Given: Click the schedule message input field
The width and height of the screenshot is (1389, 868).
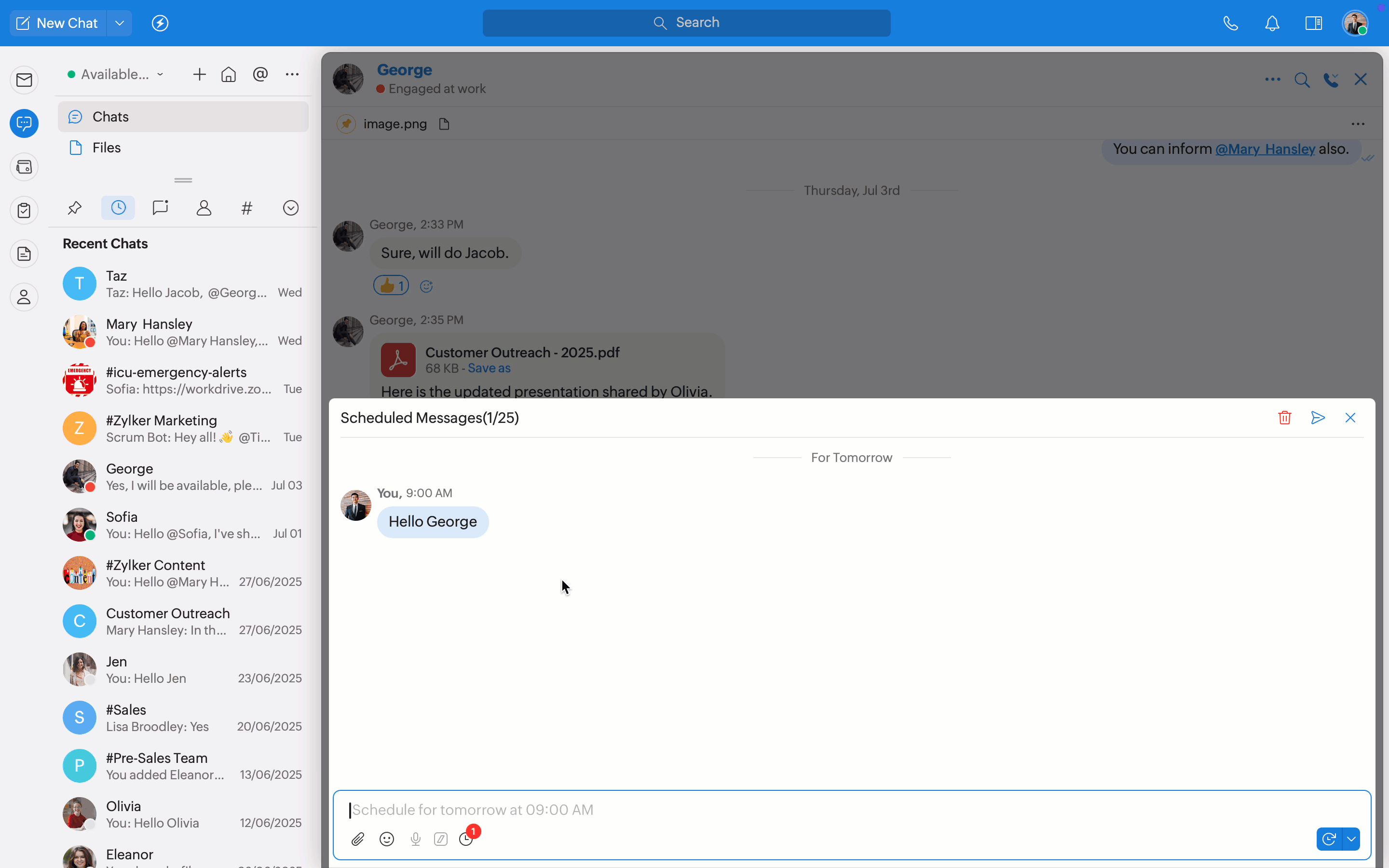Looking at the screenshot, I should tap(803, 810).
